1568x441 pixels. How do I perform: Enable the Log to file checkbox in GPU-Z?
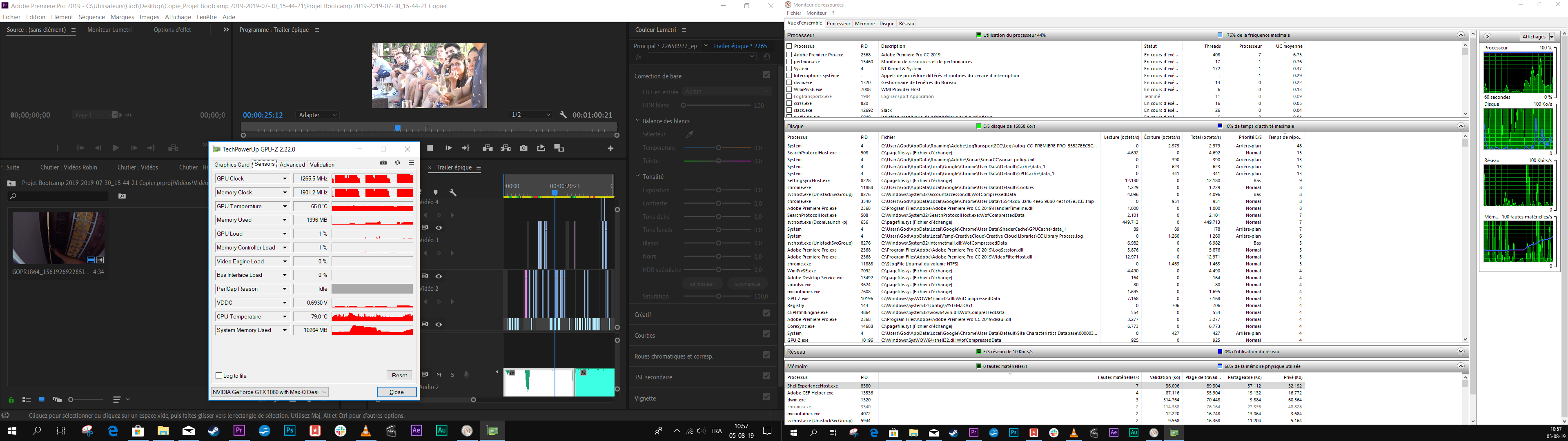[x=219, y=376]
